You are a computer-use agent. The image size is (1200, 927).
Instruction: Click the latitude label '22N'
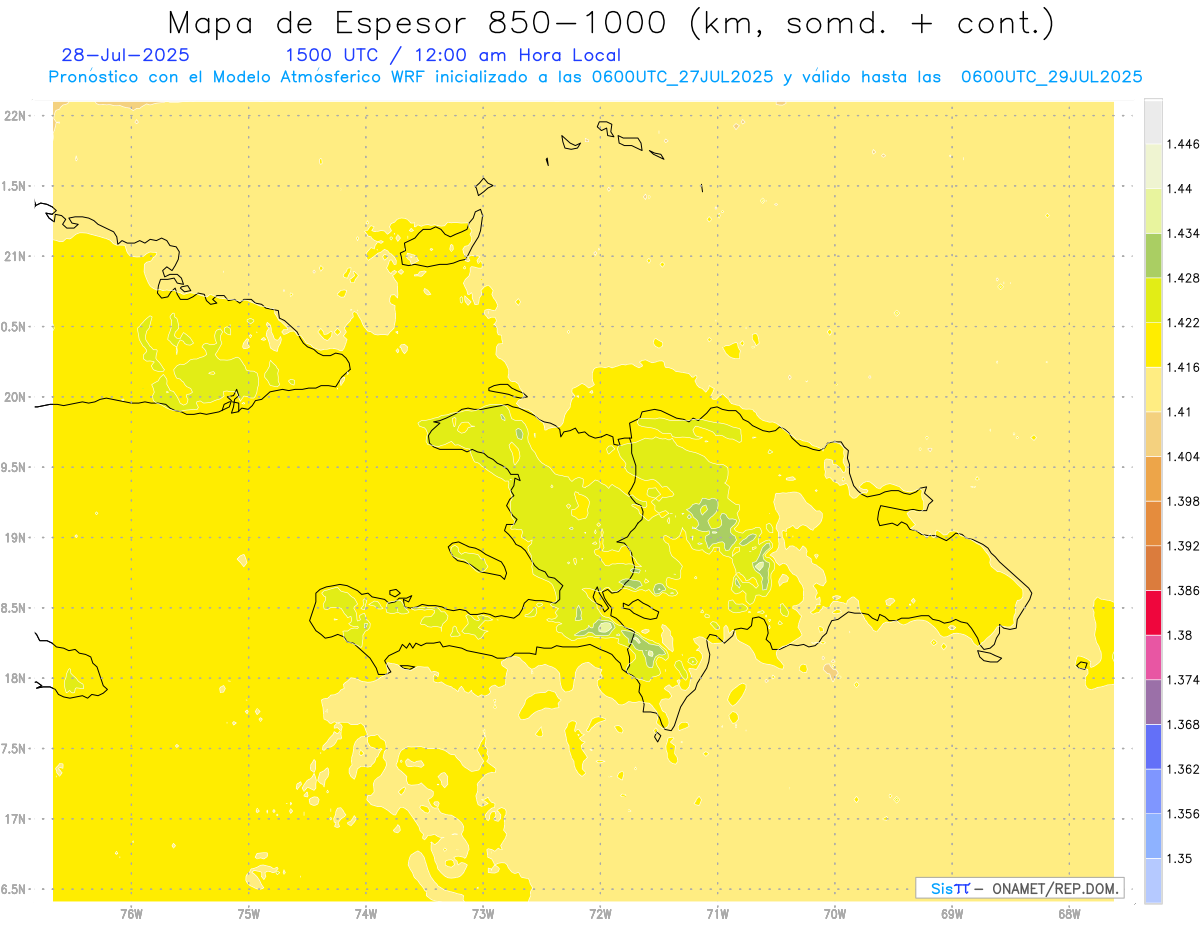coord(16,116)
